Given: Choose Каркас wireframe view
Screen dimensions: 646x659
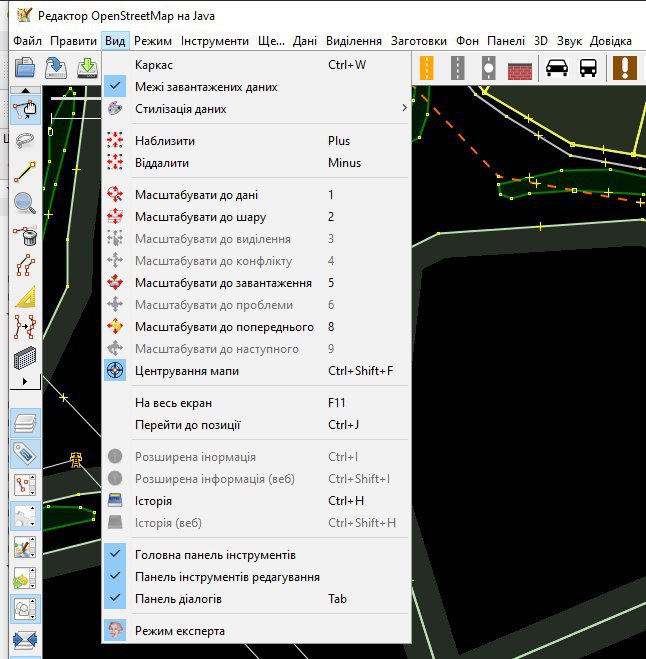Looking at the screenshot, I should [x=256, y=65].
